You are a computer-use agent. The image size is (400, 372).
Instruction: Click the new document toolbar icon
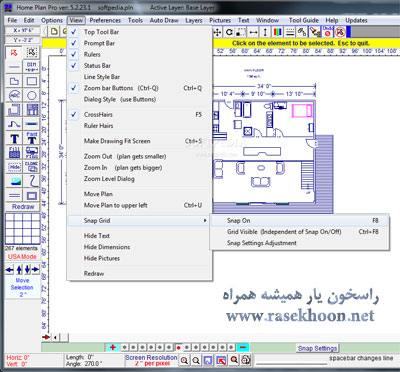pos(54,32)
